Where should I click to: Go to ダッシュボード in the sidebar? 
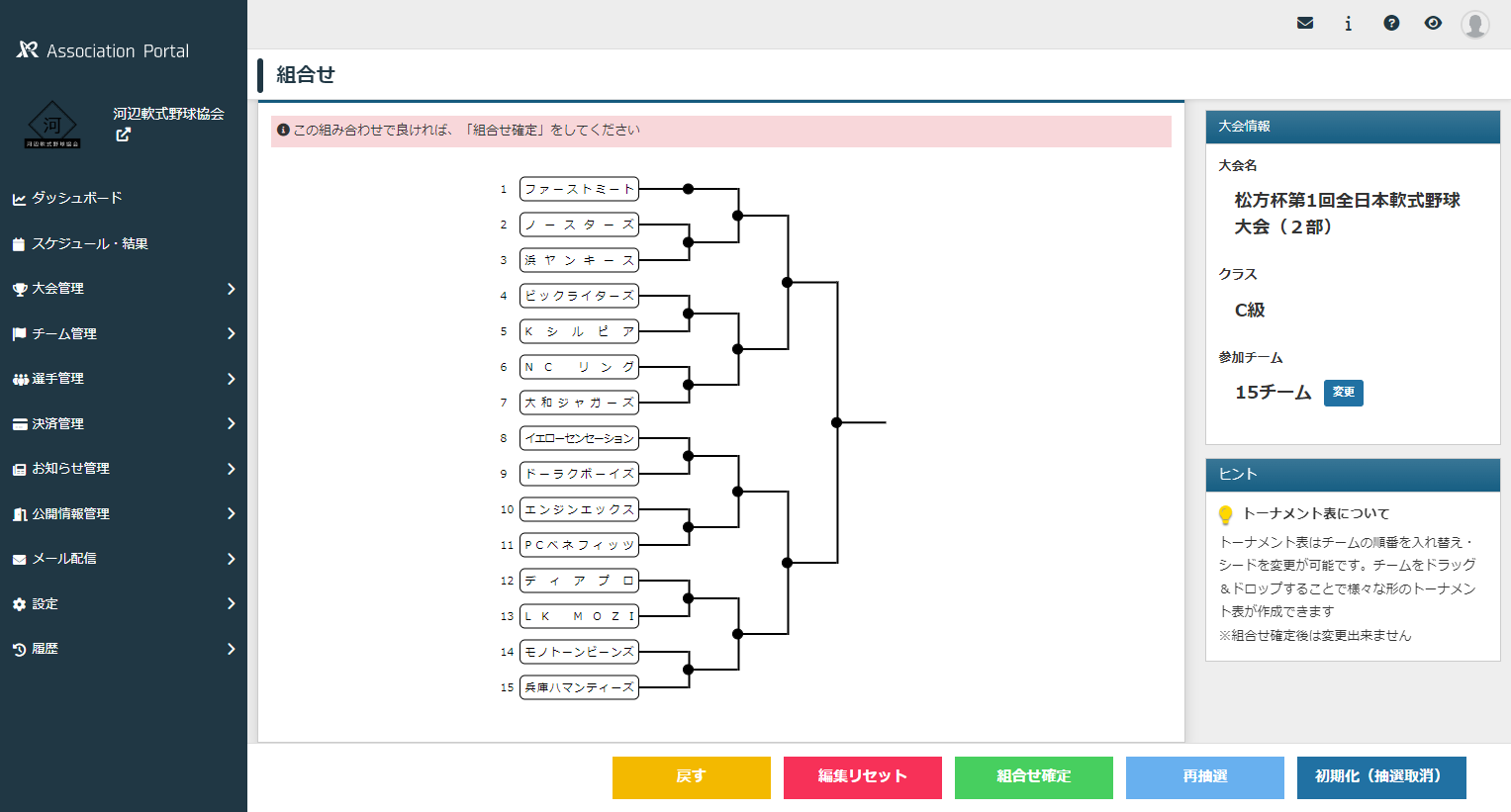click(76, 198)
